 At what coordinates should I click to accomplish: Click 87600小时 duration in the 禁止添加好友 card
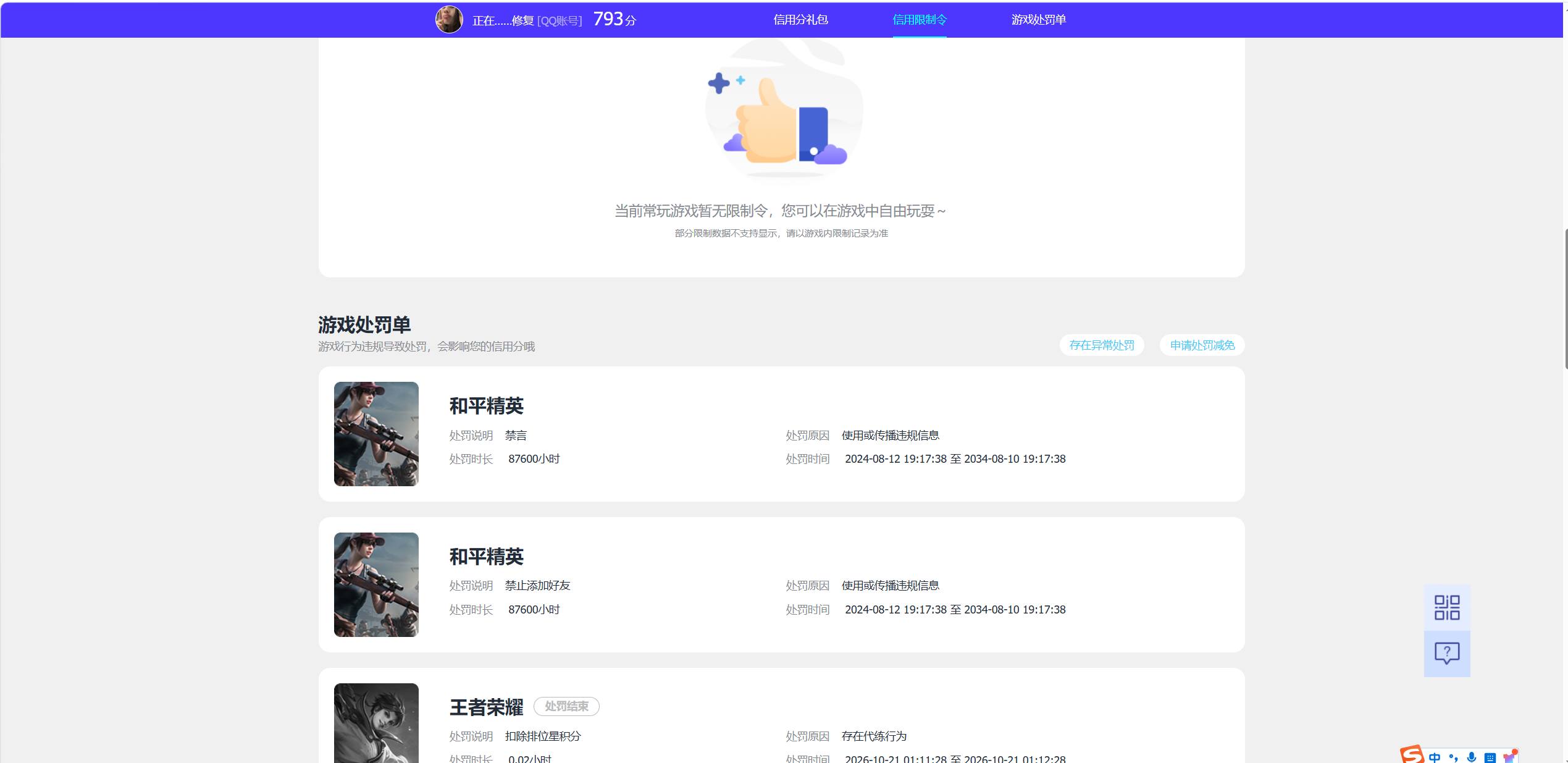pyautogui.click(x=534, y=610)
